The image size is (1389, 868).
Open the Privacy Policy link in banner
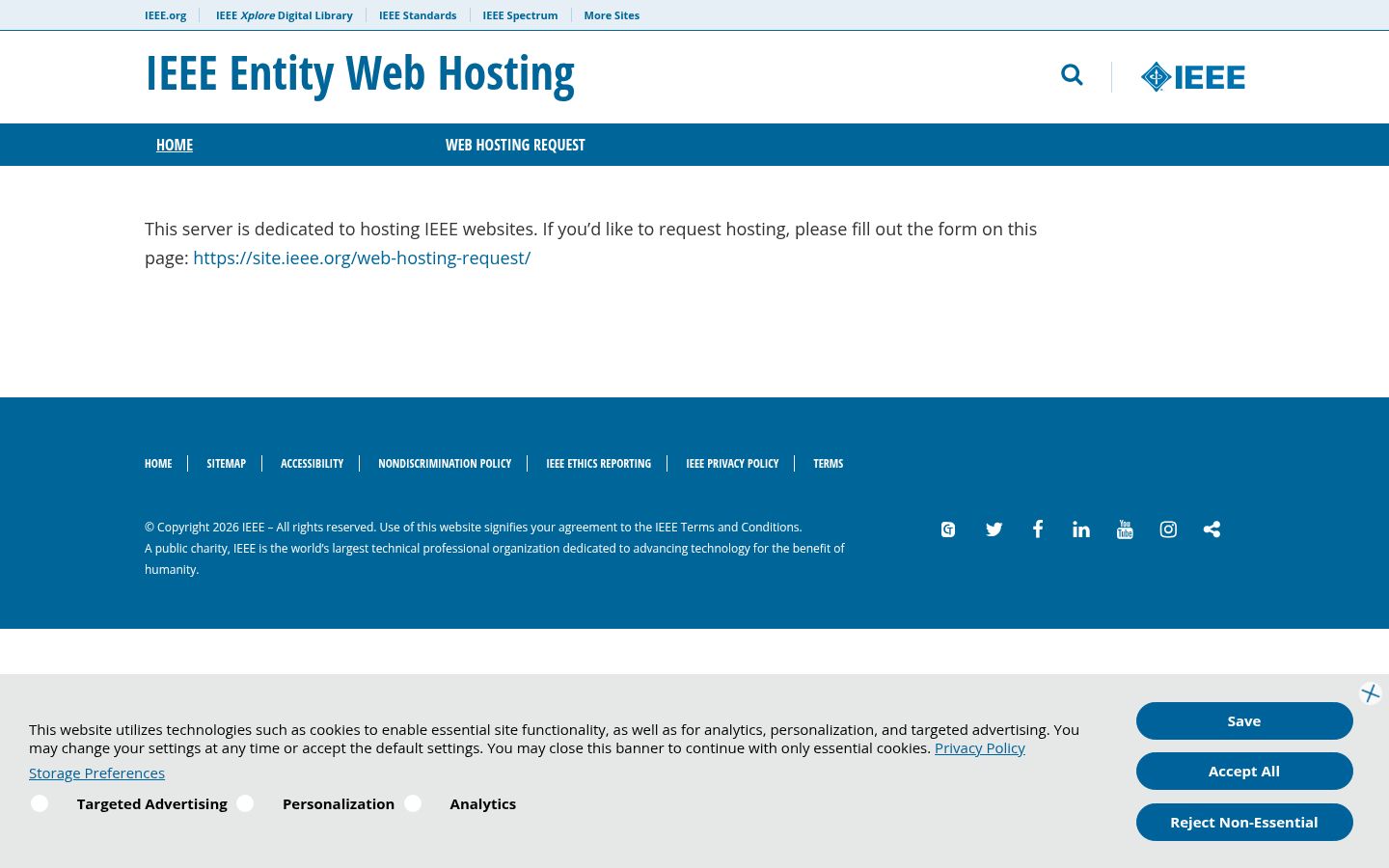tap(980, 748)
